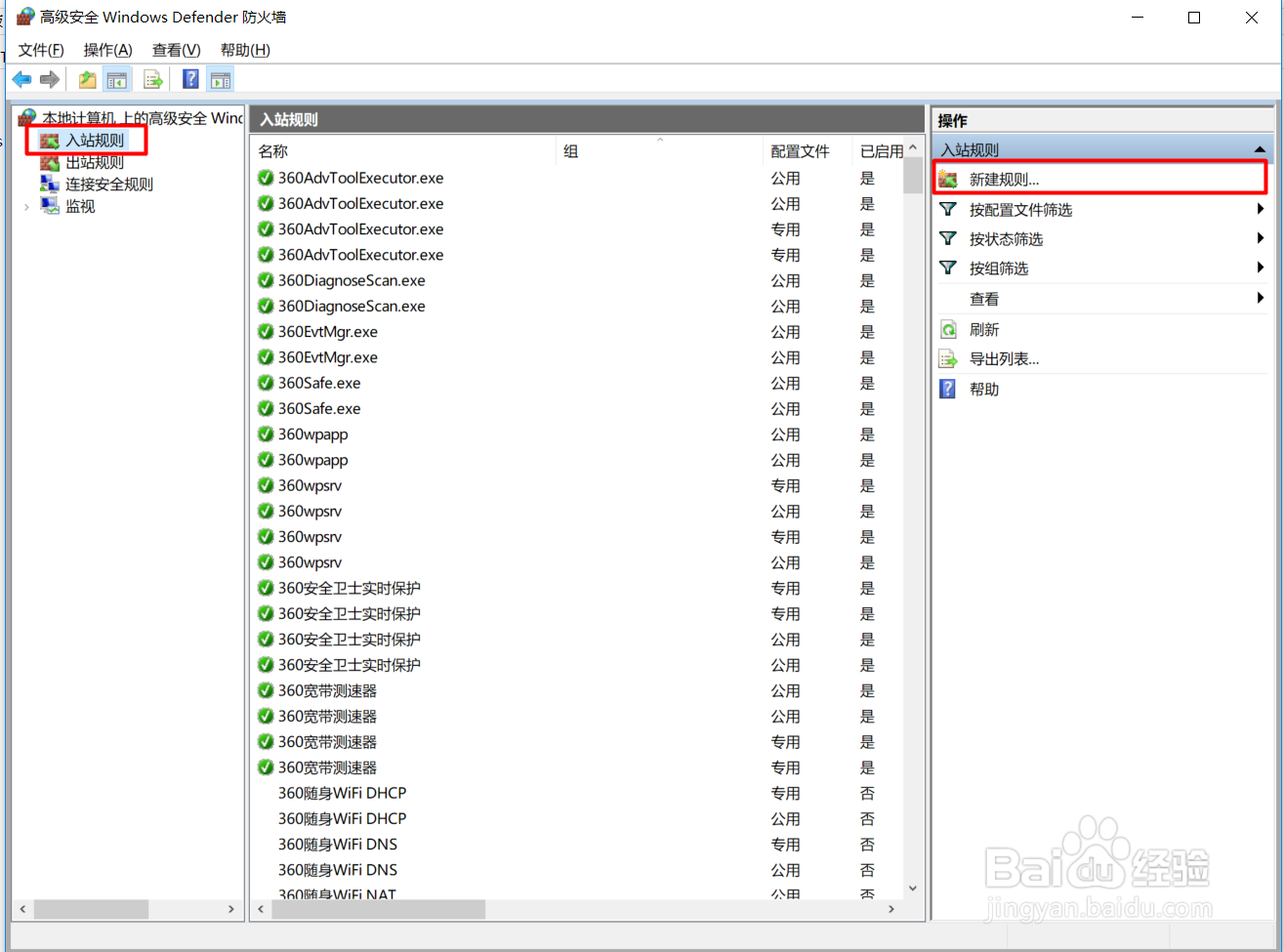
Task: Click 导出列表... in the actions pane
Action: point(1004,359)
